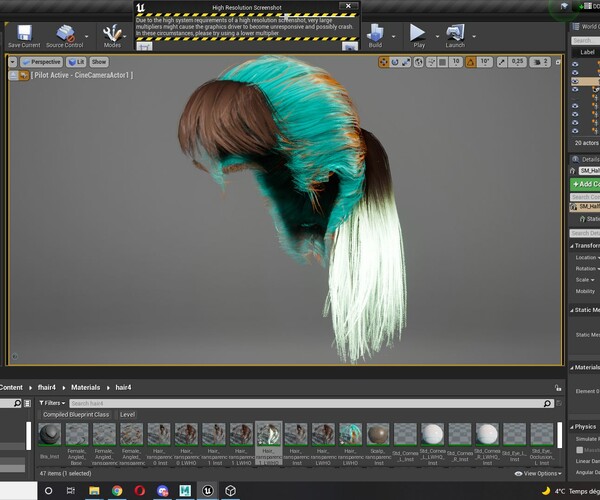
Task: Close the High Resolution Screenshot dialog
Action: 348,6
